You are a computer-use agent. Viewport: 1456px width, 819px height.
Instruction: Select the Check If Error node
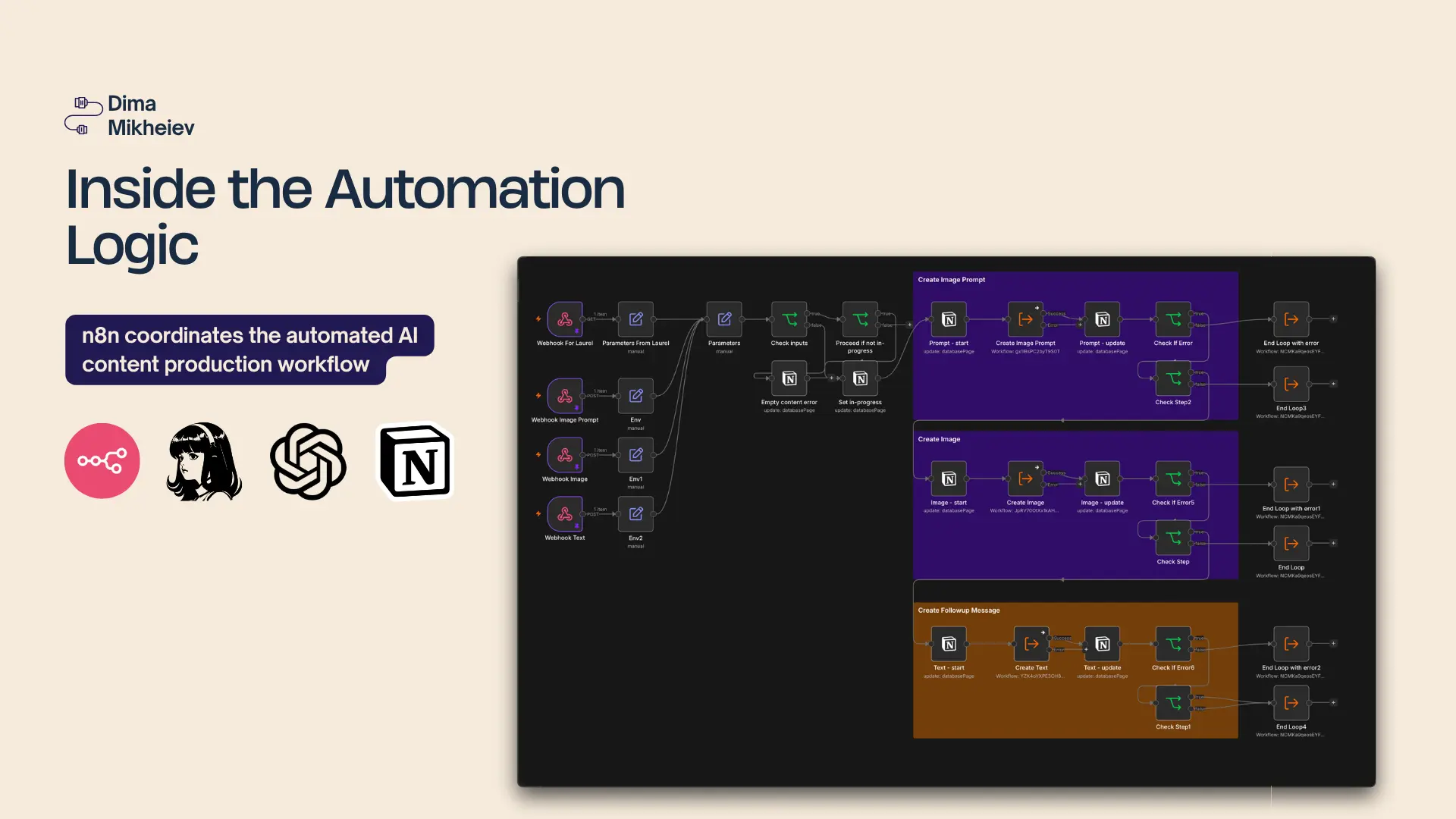coord(1173,319)
